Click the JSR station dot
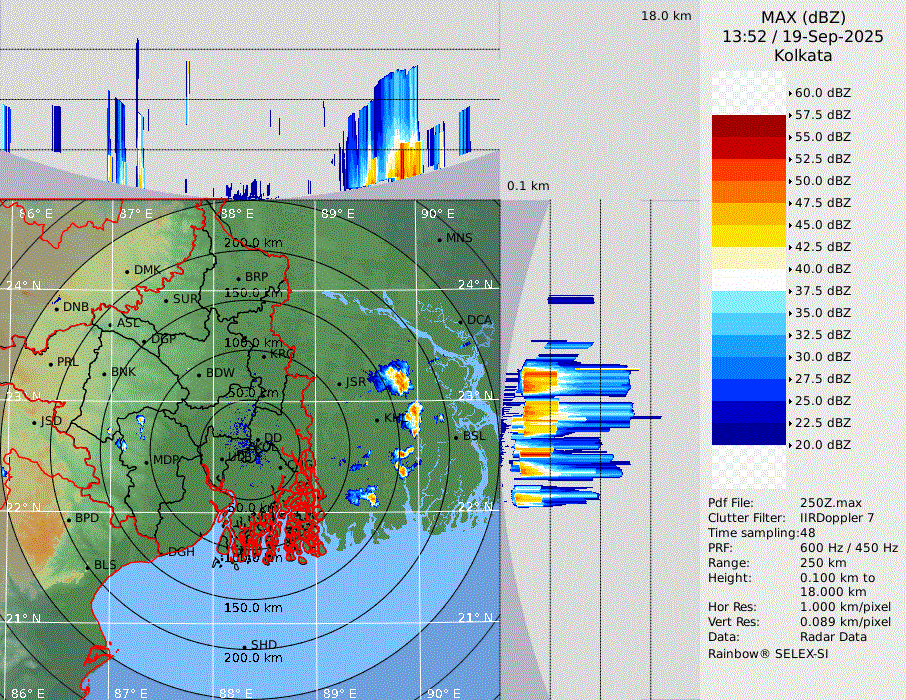Image resolution: width=906 pixels, height=700 pixels. [x=340, y=383]
